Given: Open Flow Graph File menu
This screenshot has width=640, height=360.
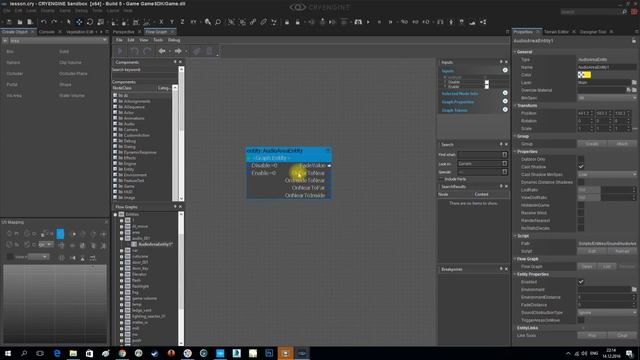Looking at the screenshot, I should (x=119, y=40).
